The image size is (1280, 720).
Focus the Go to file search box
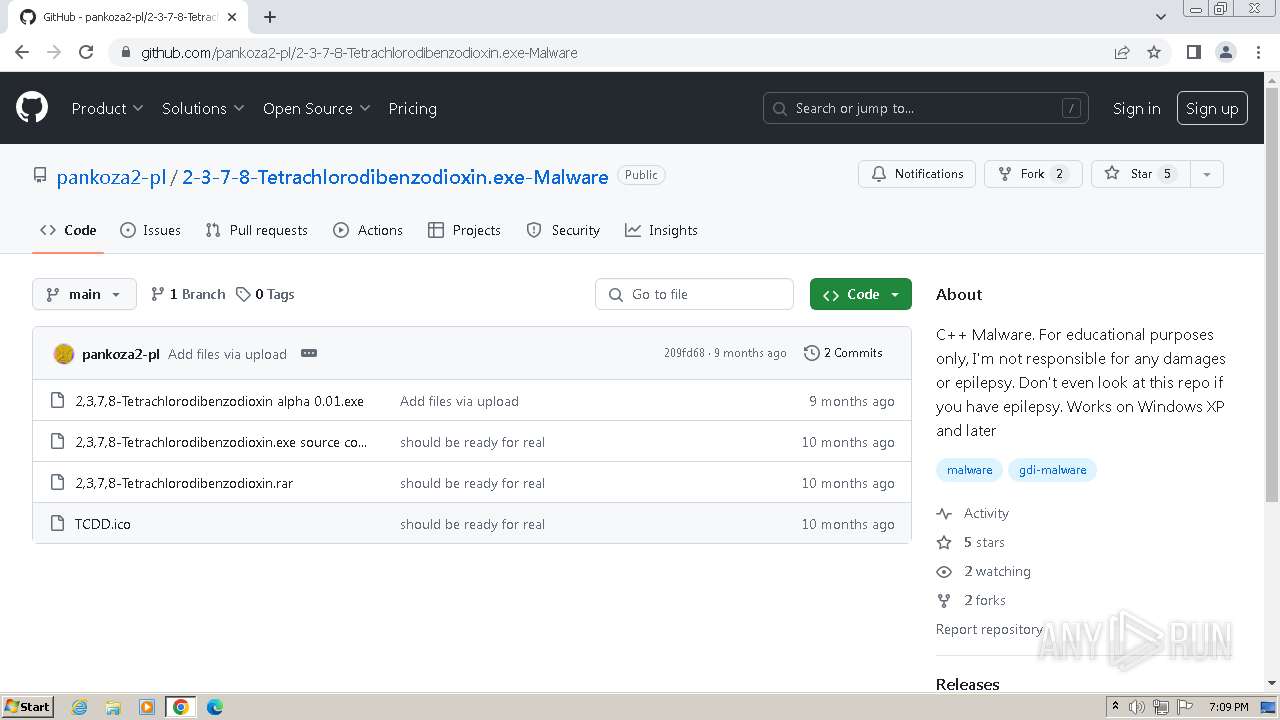pyautogui.click(x=695, y=294)
